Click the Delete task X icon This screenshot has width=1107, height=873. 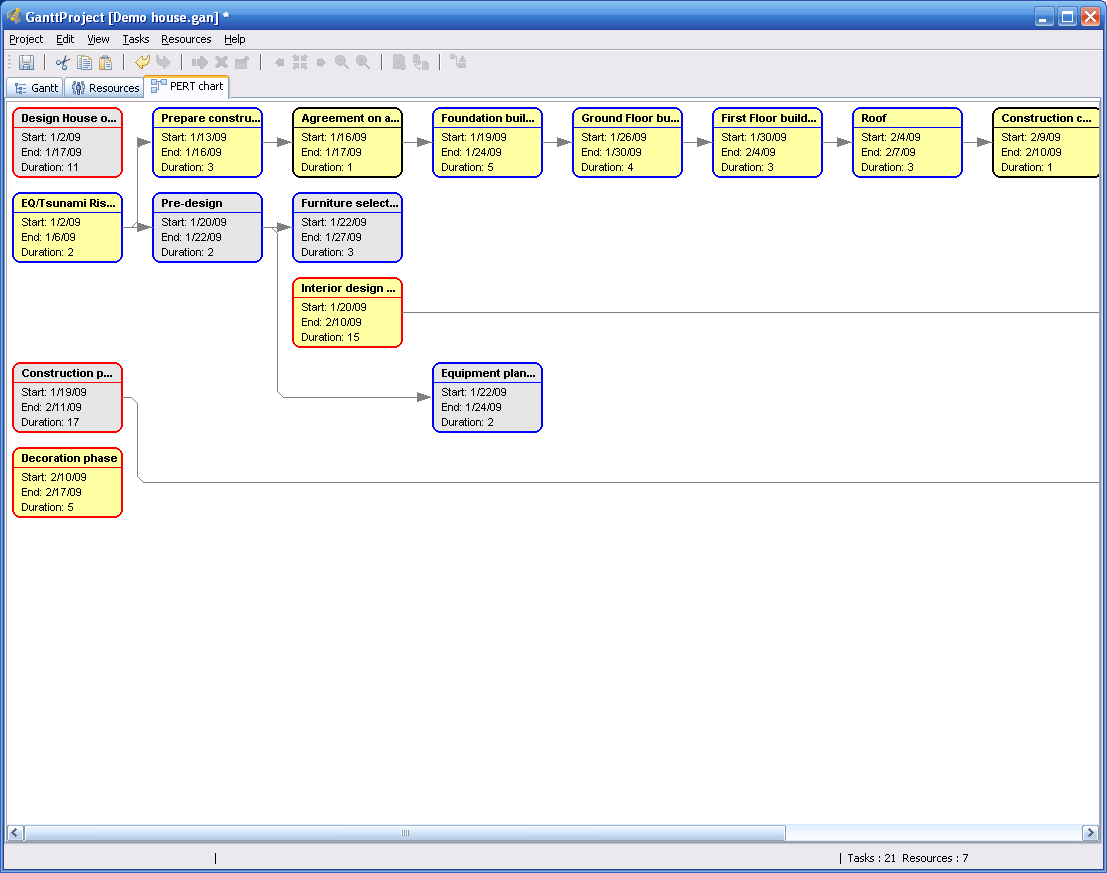(x=221, y=63)
